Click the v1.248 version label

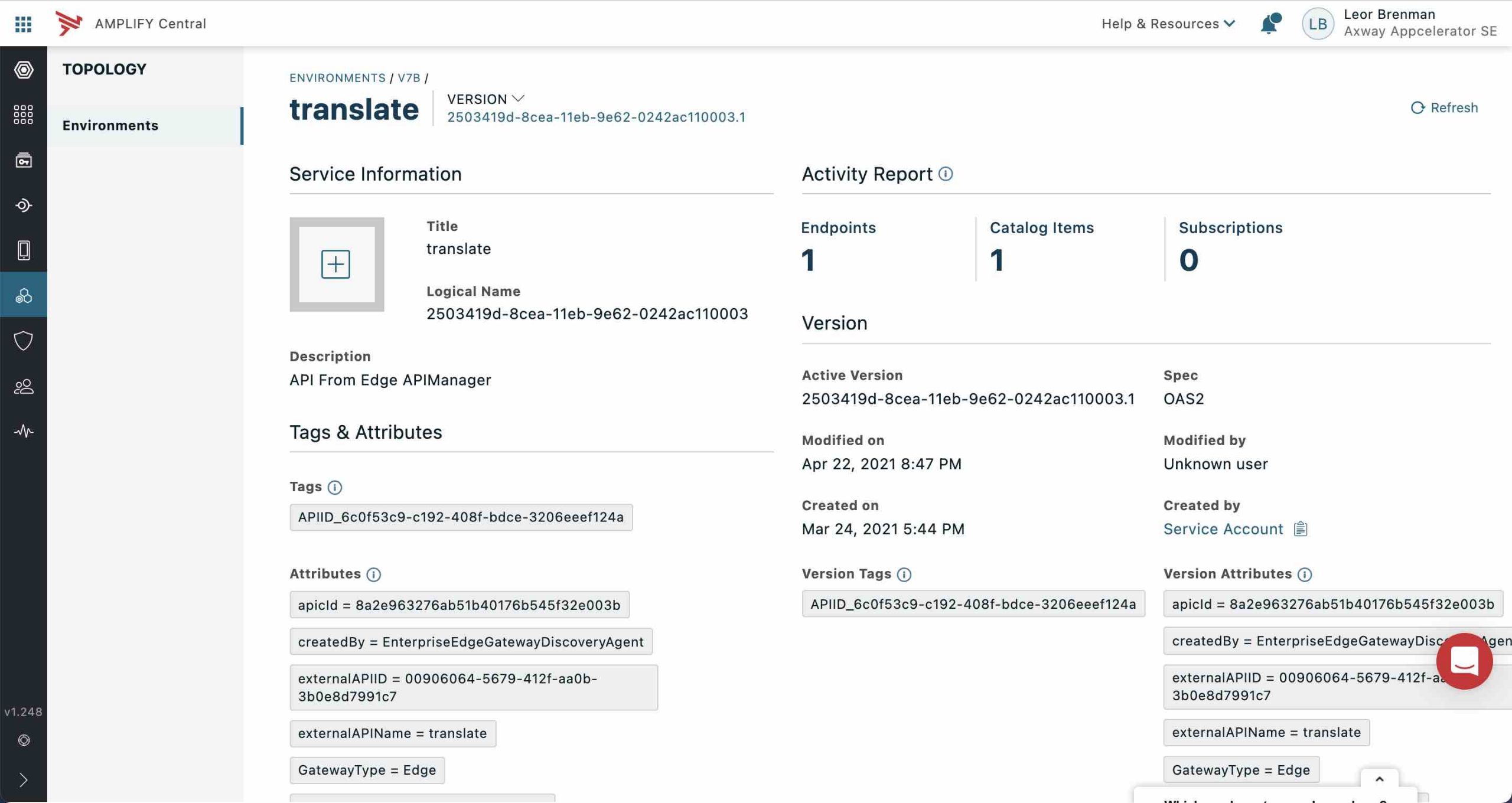coord(24,712)
